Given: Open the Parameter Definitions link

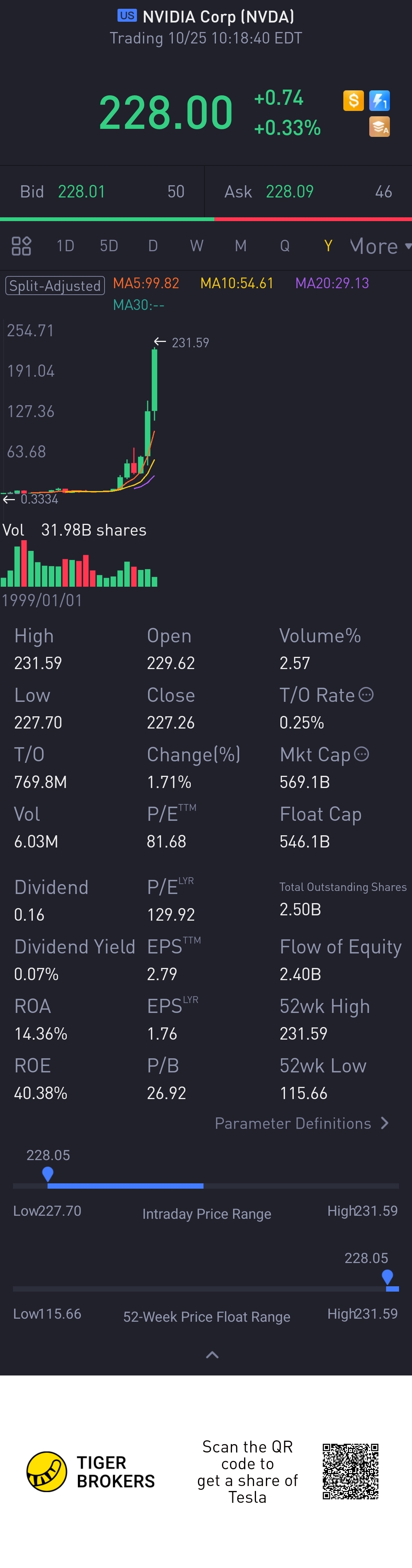Looking at the screenshot, I should point(293,1123).
